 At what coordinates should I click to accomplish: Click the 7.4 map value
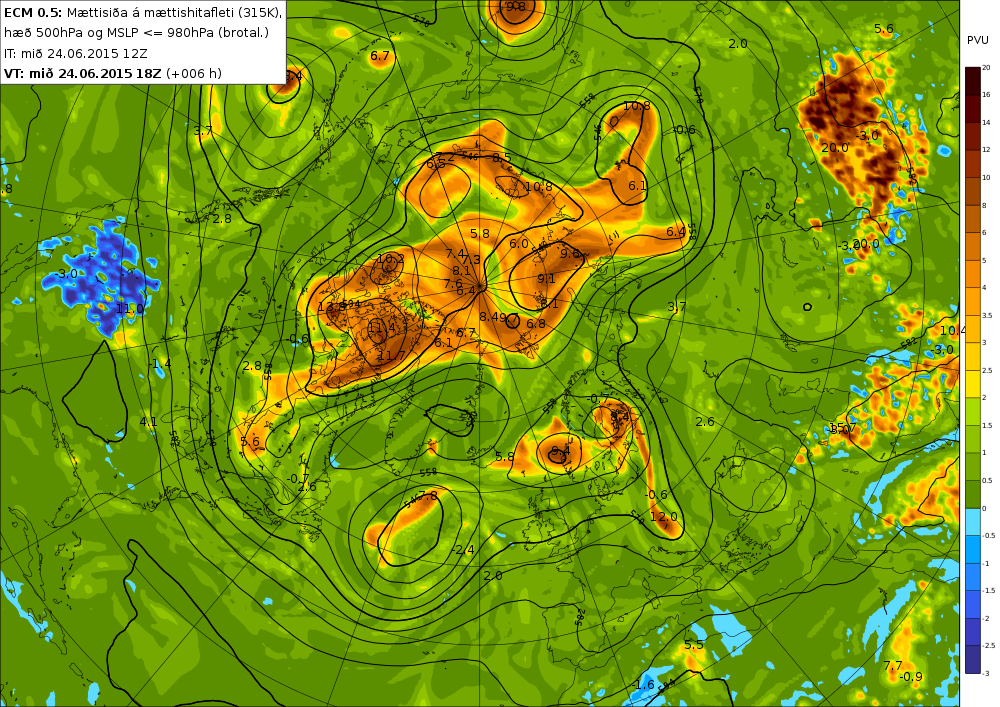pyautogui.click(x=455, y=254)
